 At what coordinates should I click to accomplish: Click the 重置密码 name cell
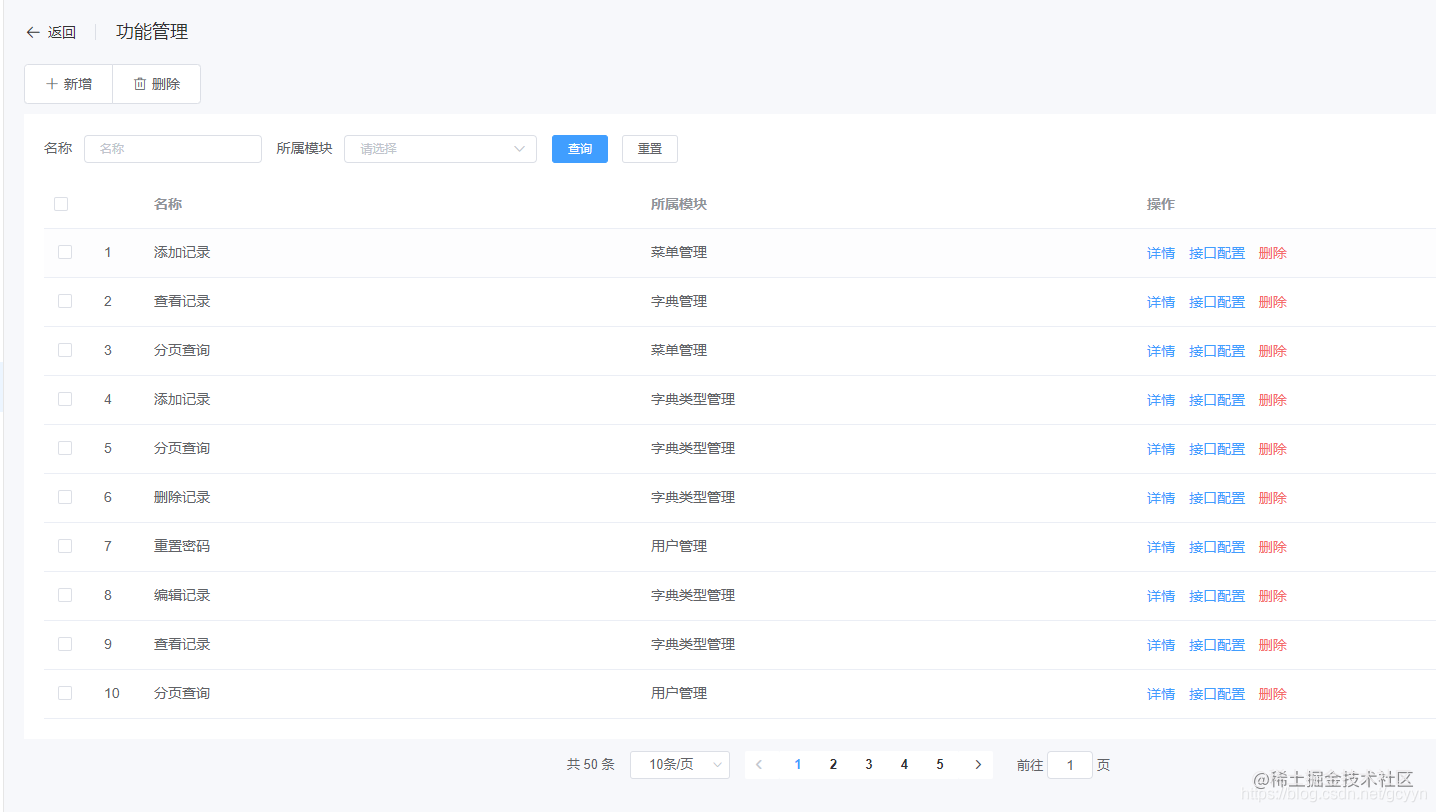tap(182, 546)
